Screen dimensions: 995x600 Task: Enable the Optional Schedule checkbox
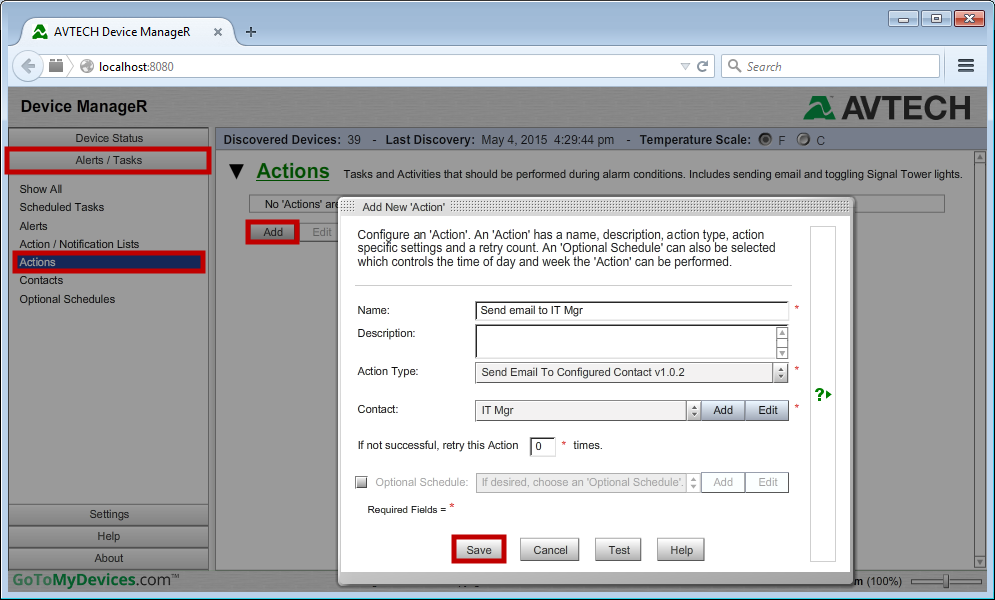(x=361, y=482)
